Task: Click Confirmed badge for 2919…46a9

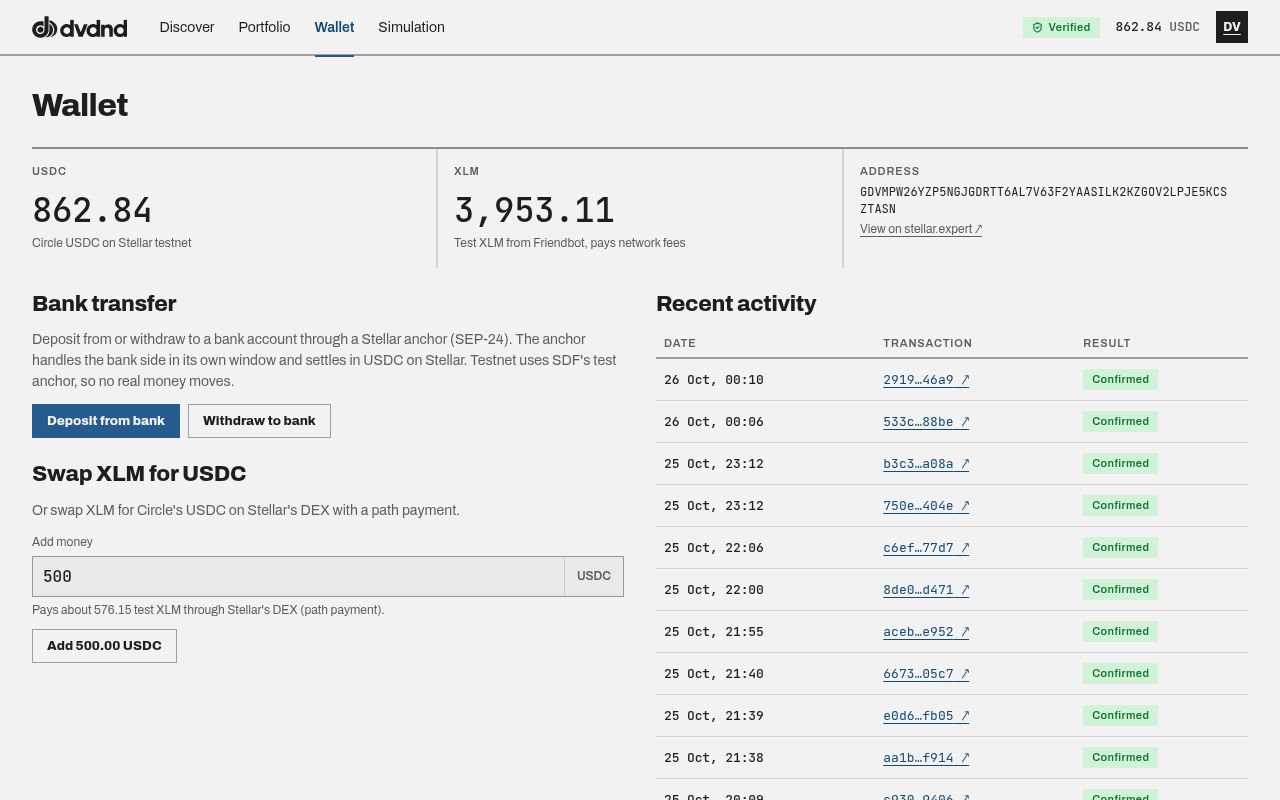Action: [1120, 380]
